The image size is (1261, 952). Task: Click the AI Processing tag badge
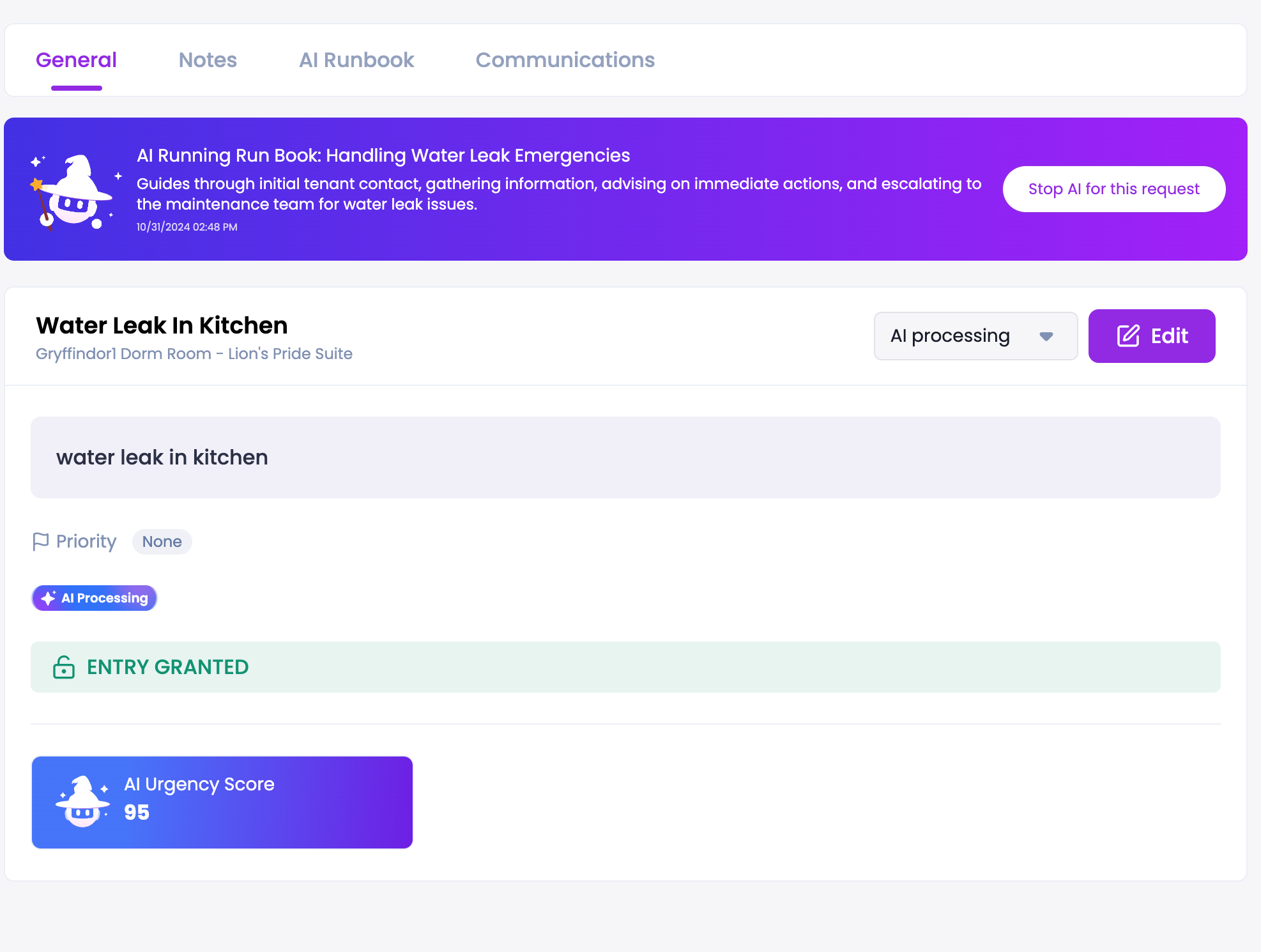95,598
